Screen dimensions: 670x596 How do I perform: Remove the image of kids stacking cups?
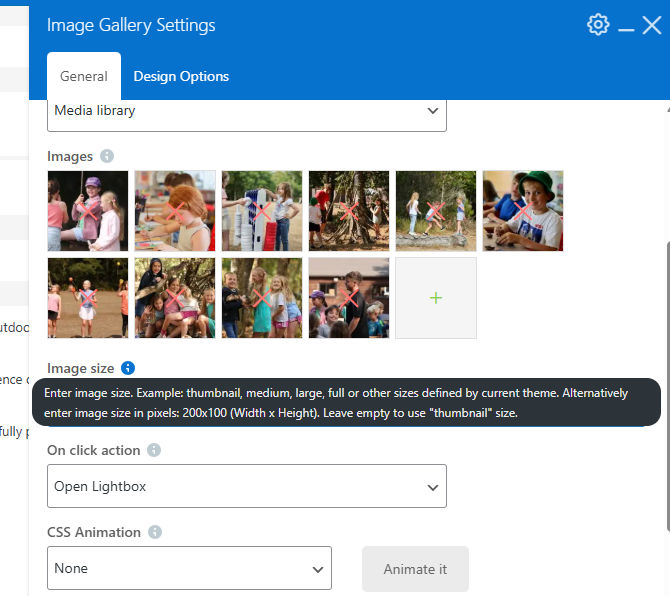pyautogui.click(x=262, y=211)
